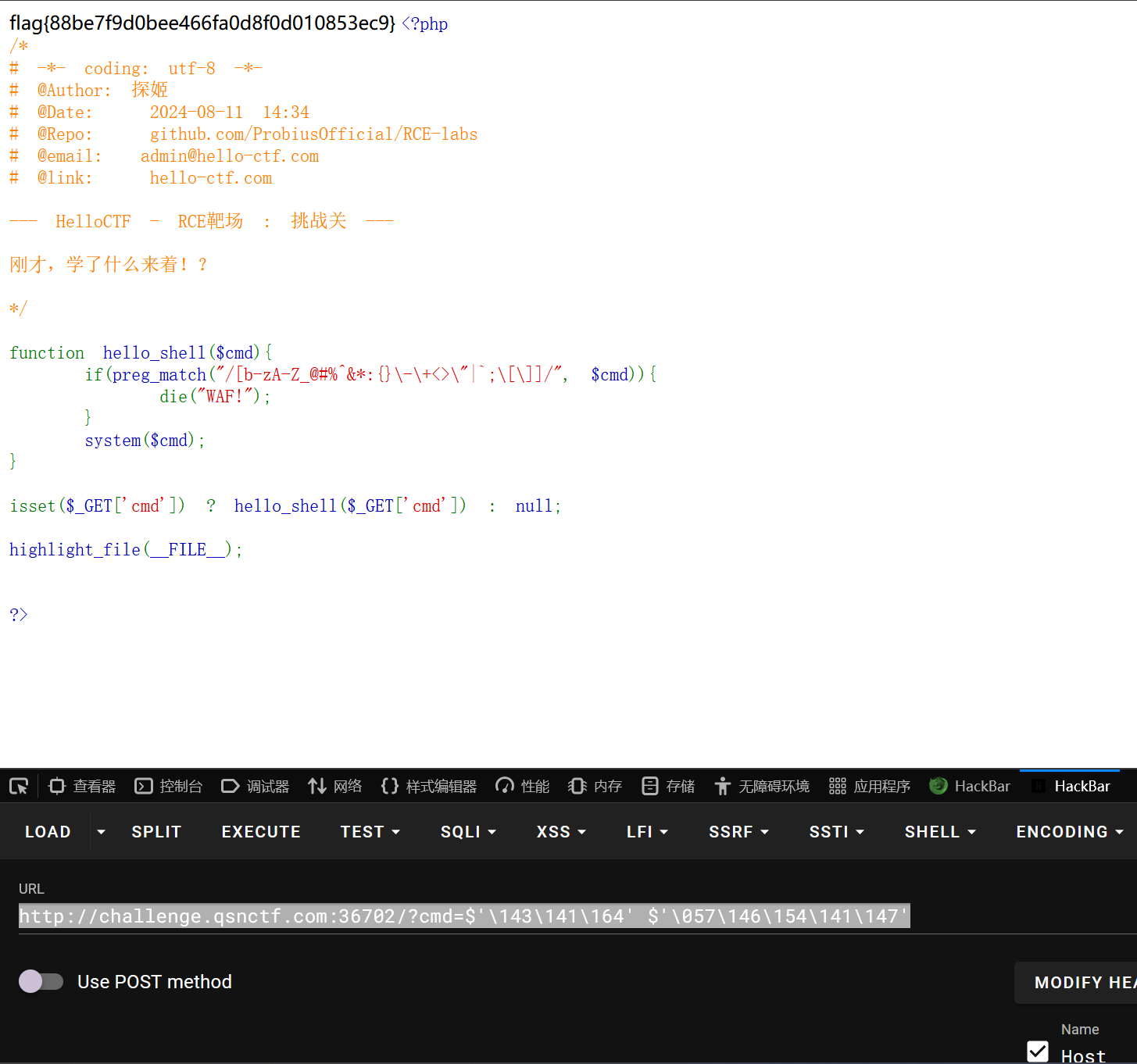This screenshot has width=1137, height=1064.
Task: Open the 查看器 inspector tab
Action: [x=82, y=786]
